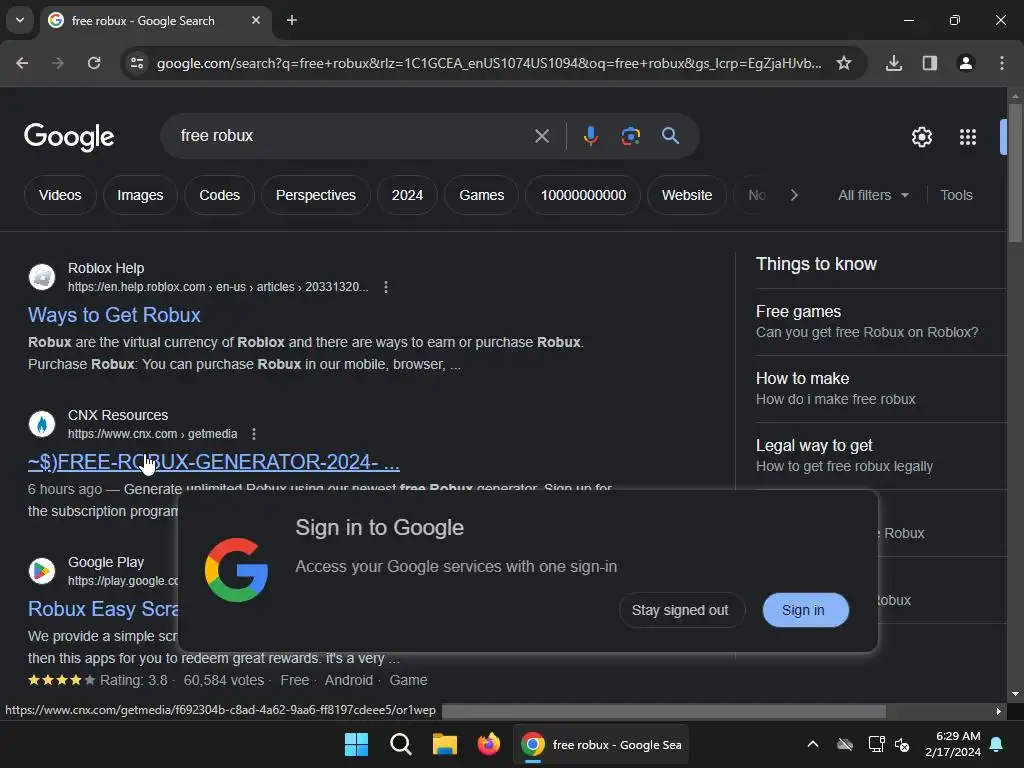This screenshot has width=1024, height=768.
Task: Open the clock showing 6:29 AM
Action: tap(953, 744)
